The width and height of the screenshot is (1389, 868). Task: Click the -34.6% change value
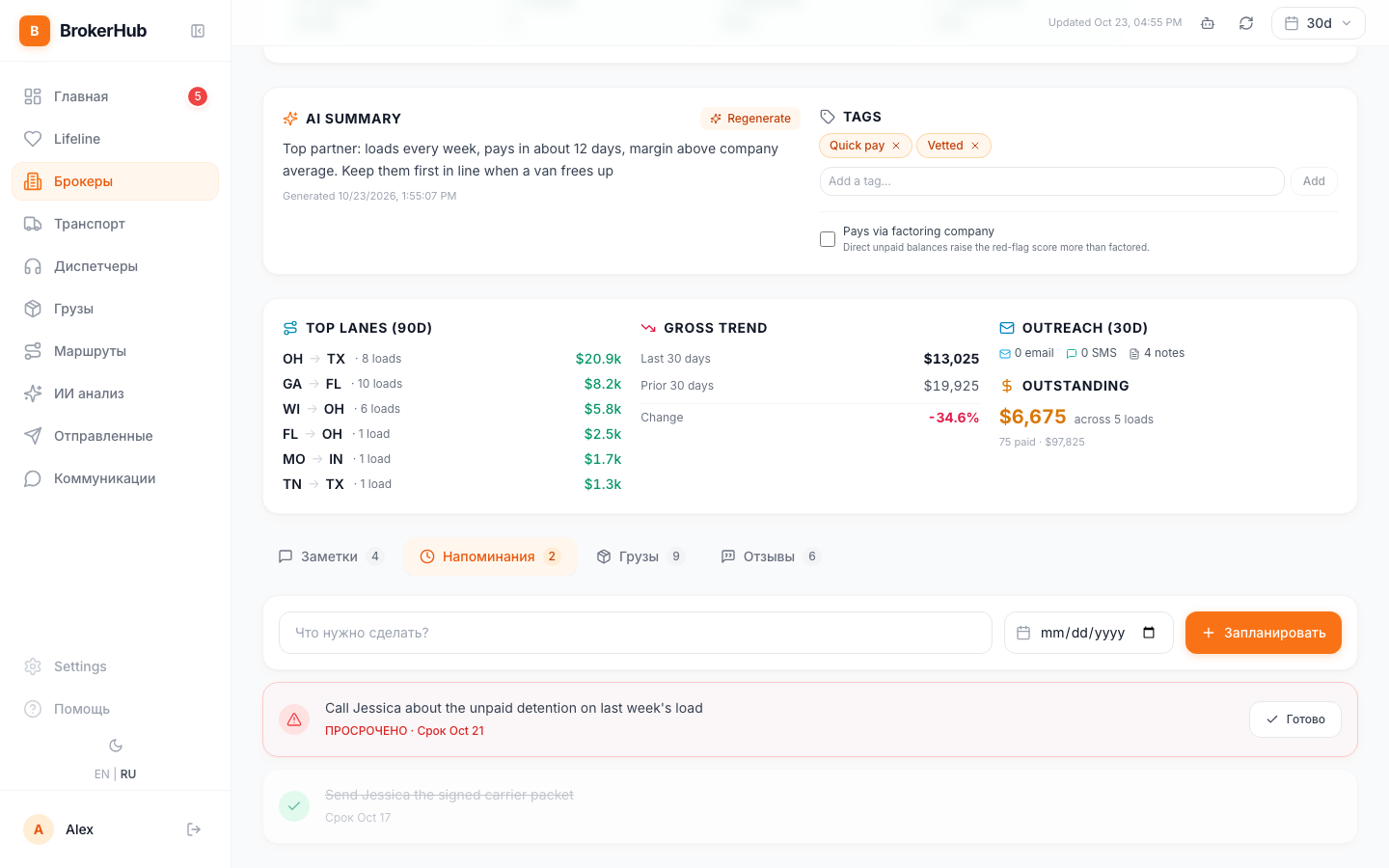[x=954, y=418]
